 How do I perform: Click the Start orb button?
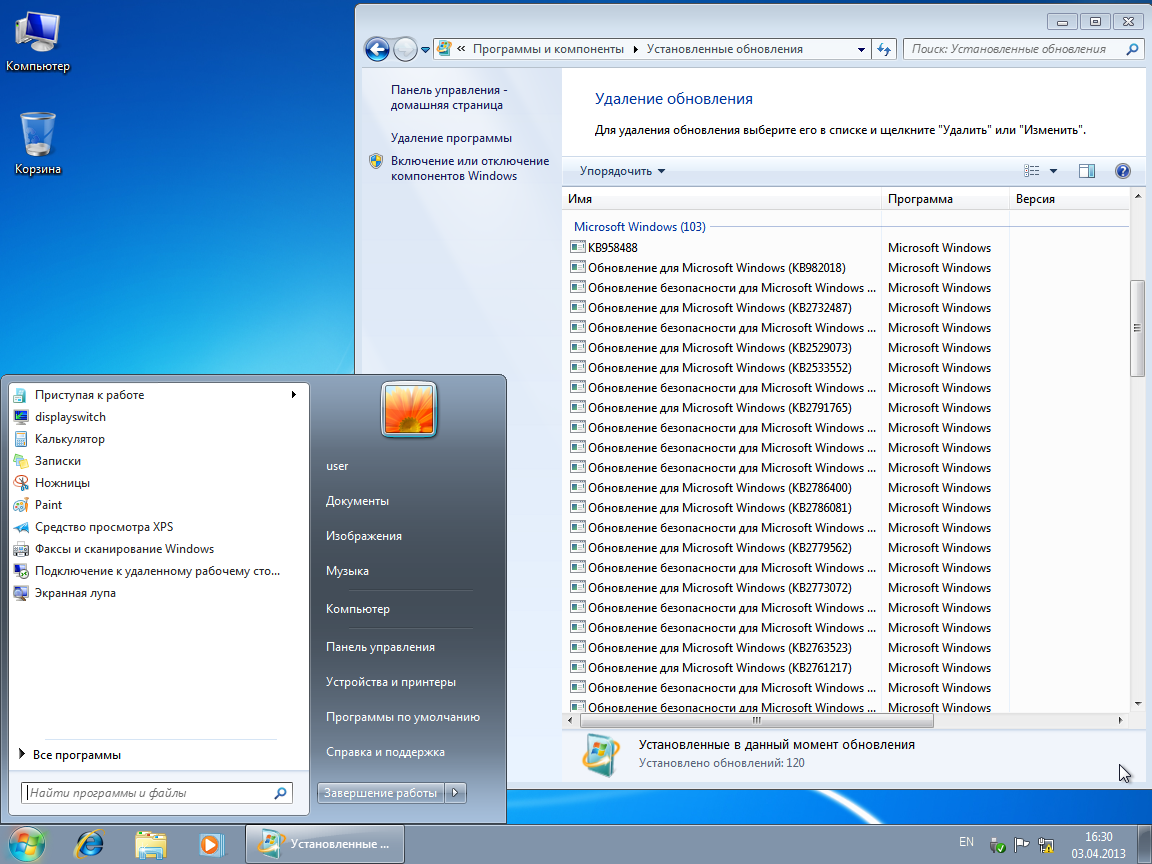[28, 842]
